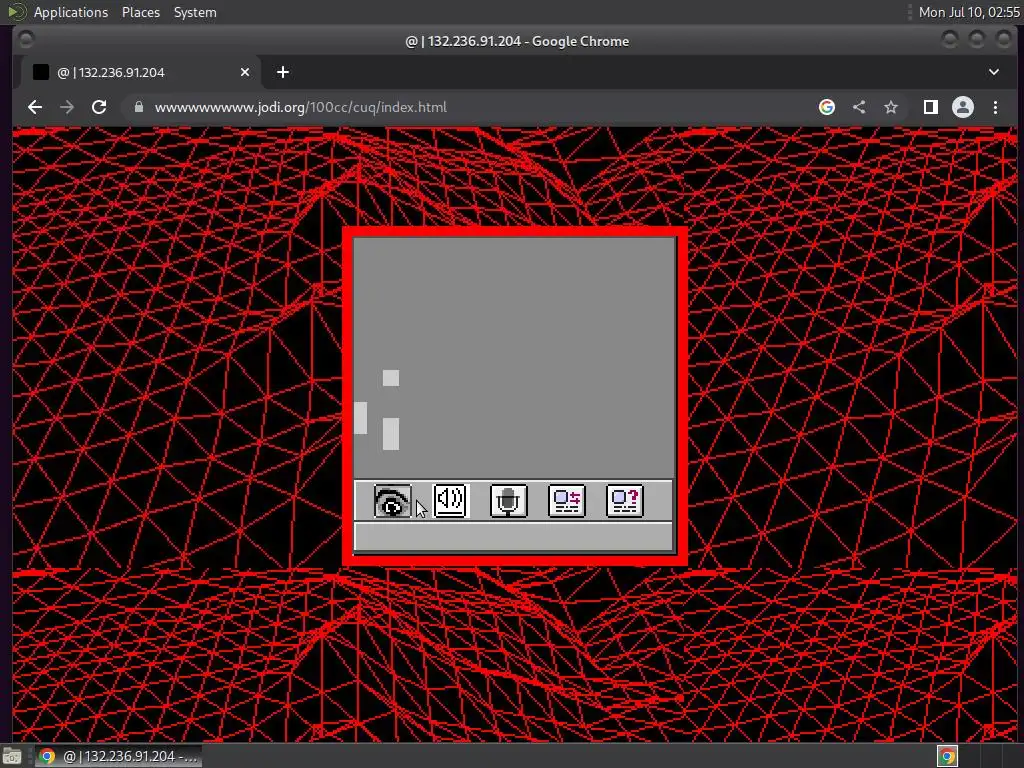This screenshot has height=768, width=1024.
Task: View site information lock icon
Action: point(138,106)
